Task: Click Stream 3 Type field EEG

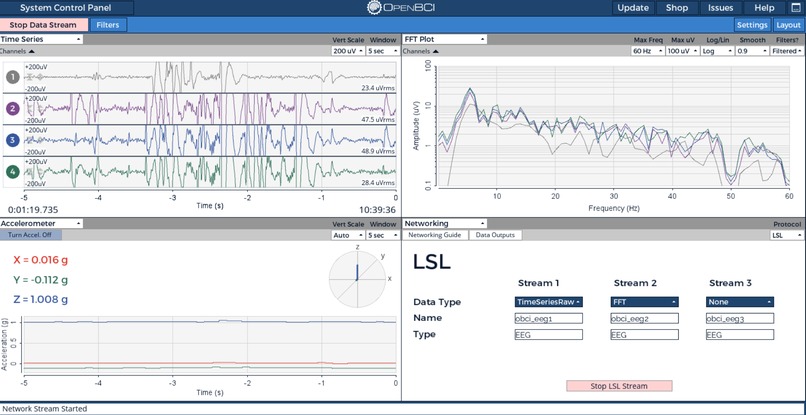Action: (740, 335)
